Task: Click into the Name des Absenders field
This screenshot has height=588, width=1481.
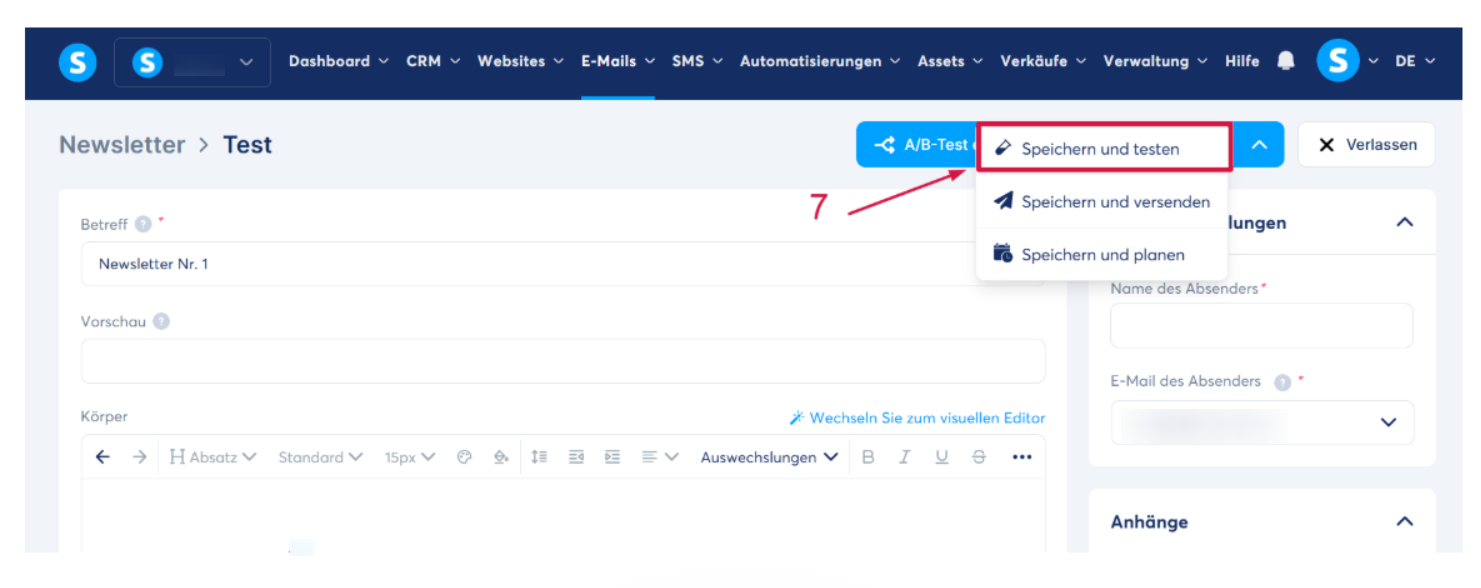Action: (1262, 326)
